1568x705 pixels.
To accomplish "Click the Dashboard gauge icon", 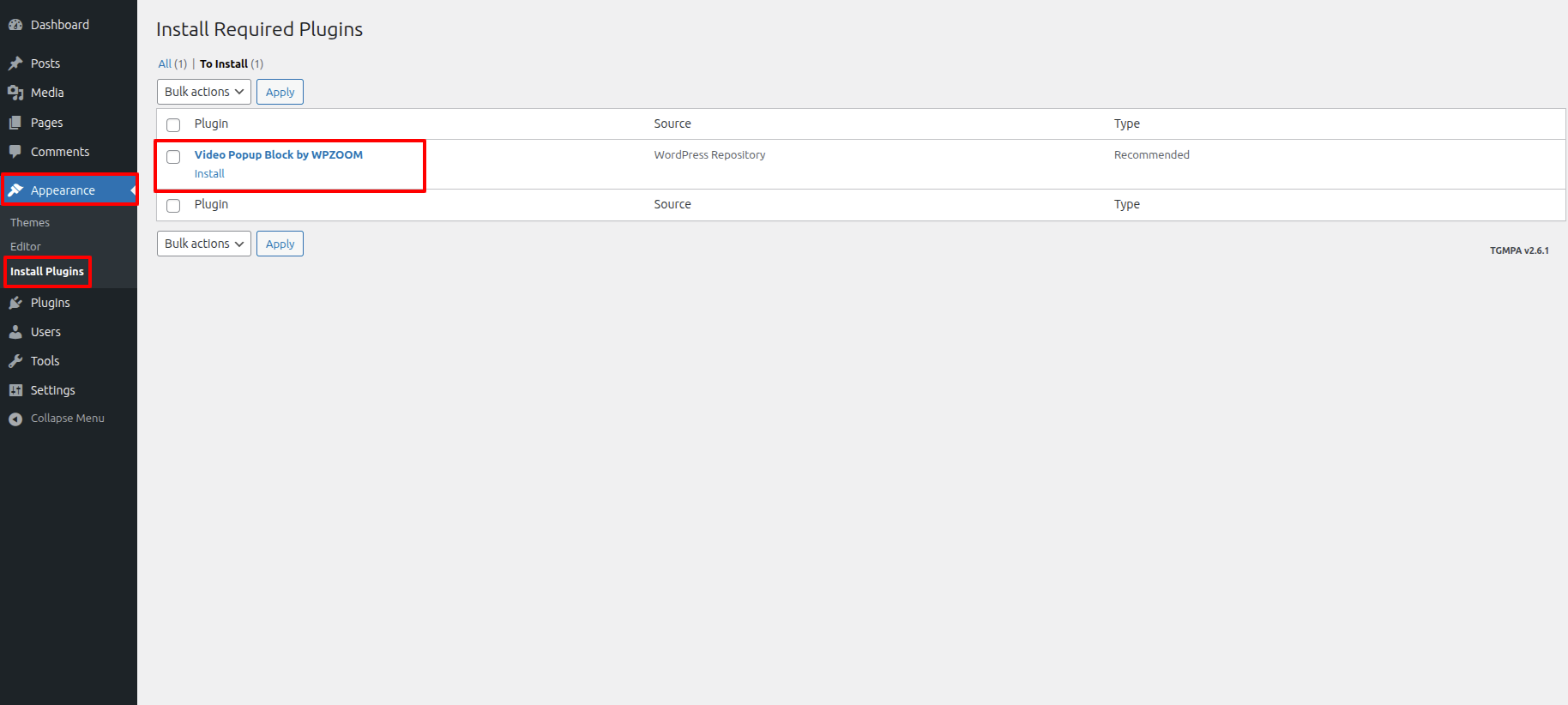I will coord(15,25).
